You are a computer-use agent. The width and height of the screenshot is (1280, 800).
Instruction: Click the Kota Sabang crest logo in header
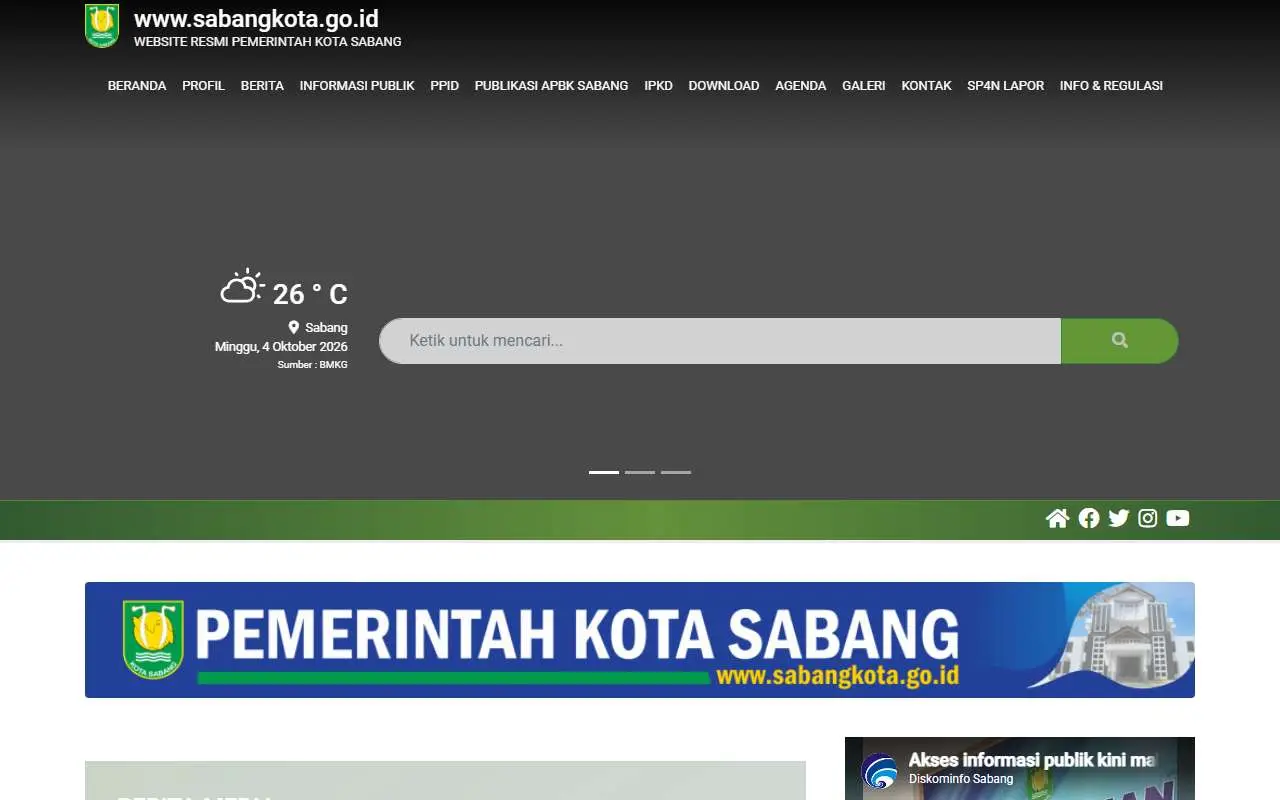click(x=102, y=26)
